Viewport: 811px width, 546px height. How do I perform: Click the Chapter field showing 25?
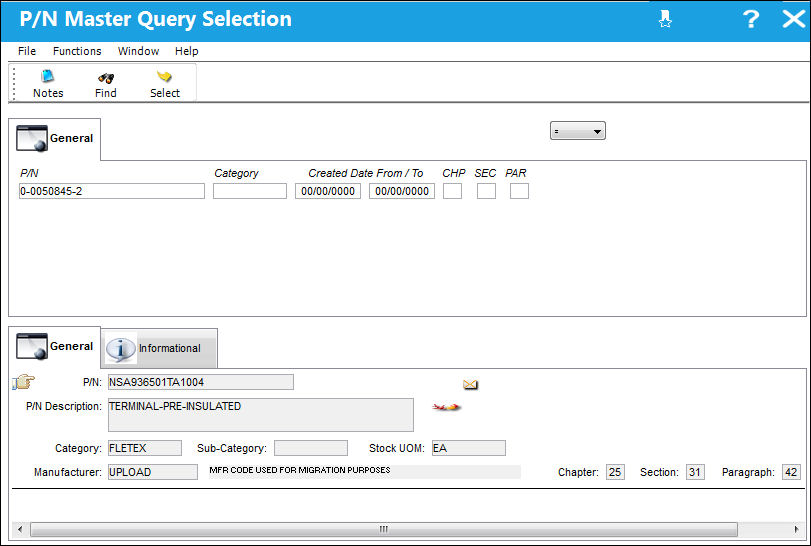tap(615, 472)
